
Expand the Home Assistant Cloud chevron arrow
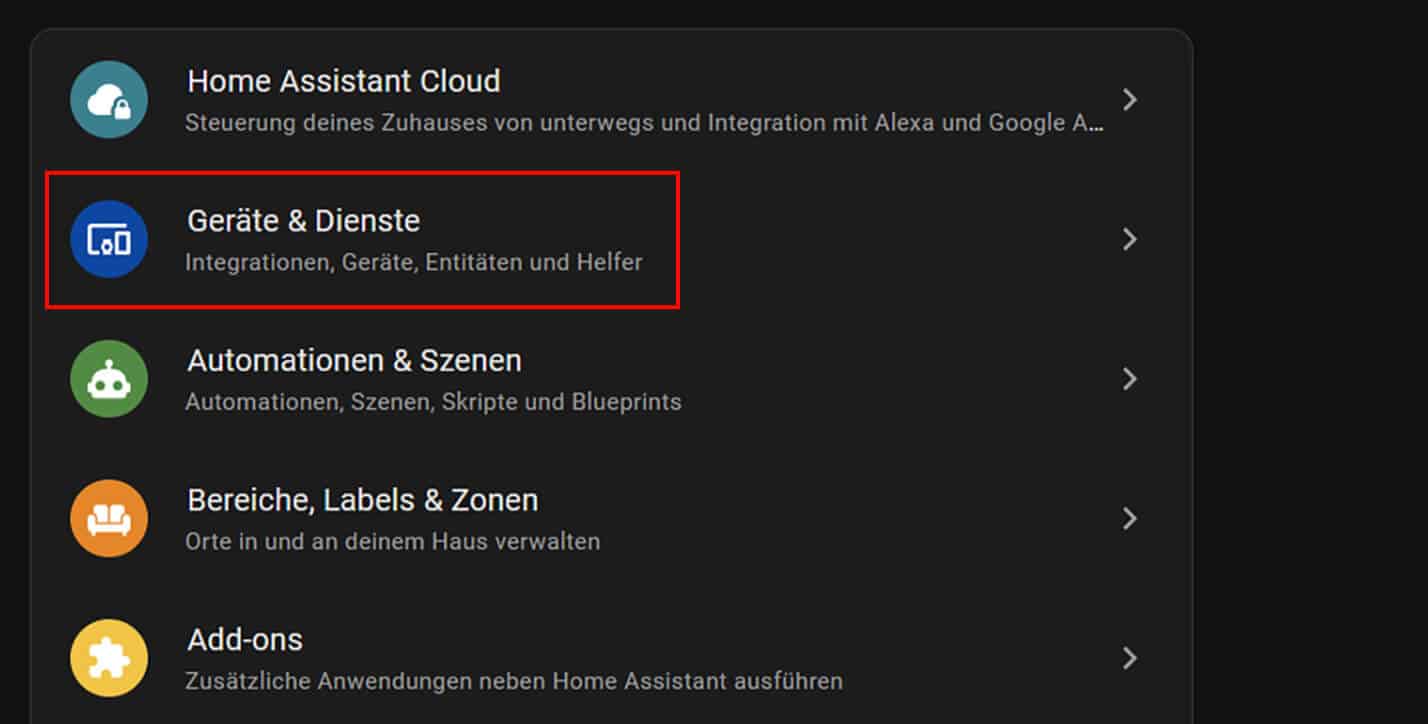(x=1130, y=99)
